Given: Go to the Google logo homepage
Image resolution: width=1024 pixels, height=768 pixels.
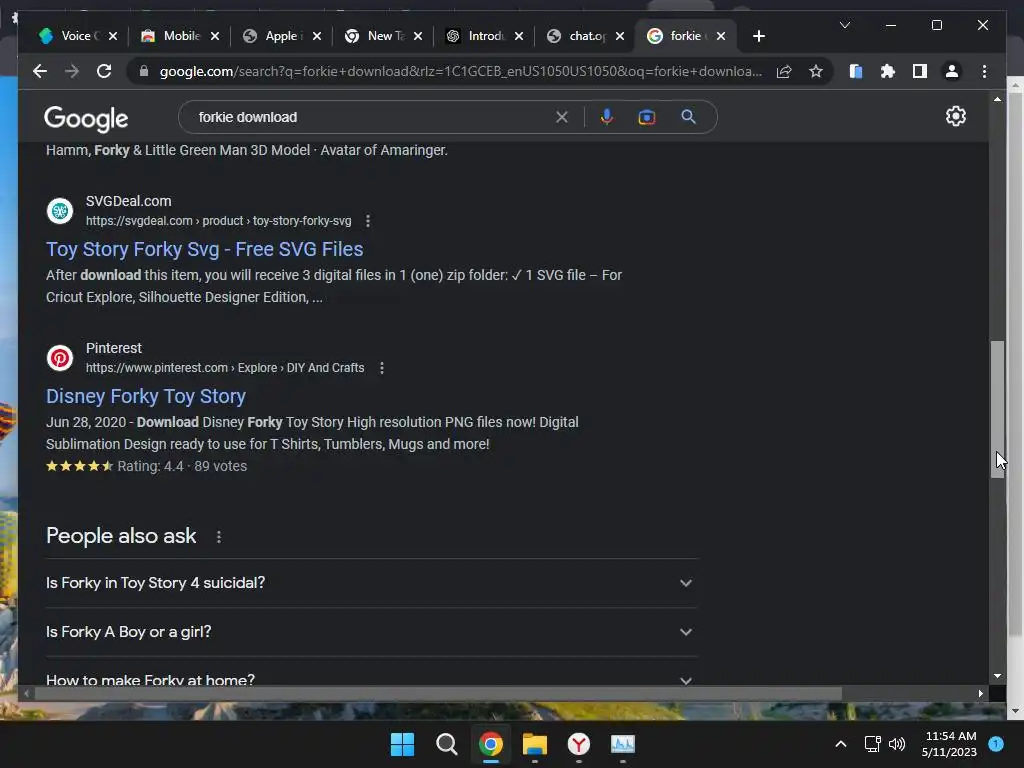Looking at the screenshot, I should coord(86,119).
